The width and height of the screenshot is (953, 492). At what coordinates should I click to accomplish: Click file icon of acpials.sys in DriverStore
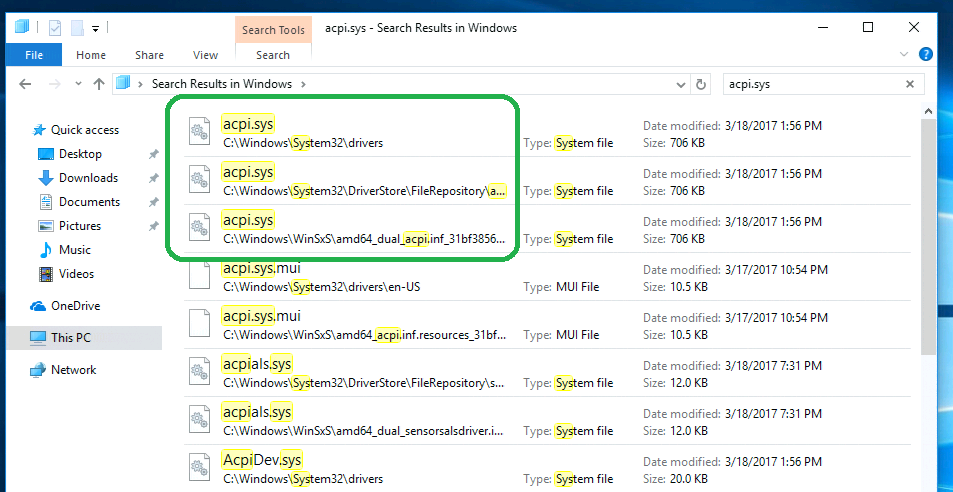coord(199,371)
